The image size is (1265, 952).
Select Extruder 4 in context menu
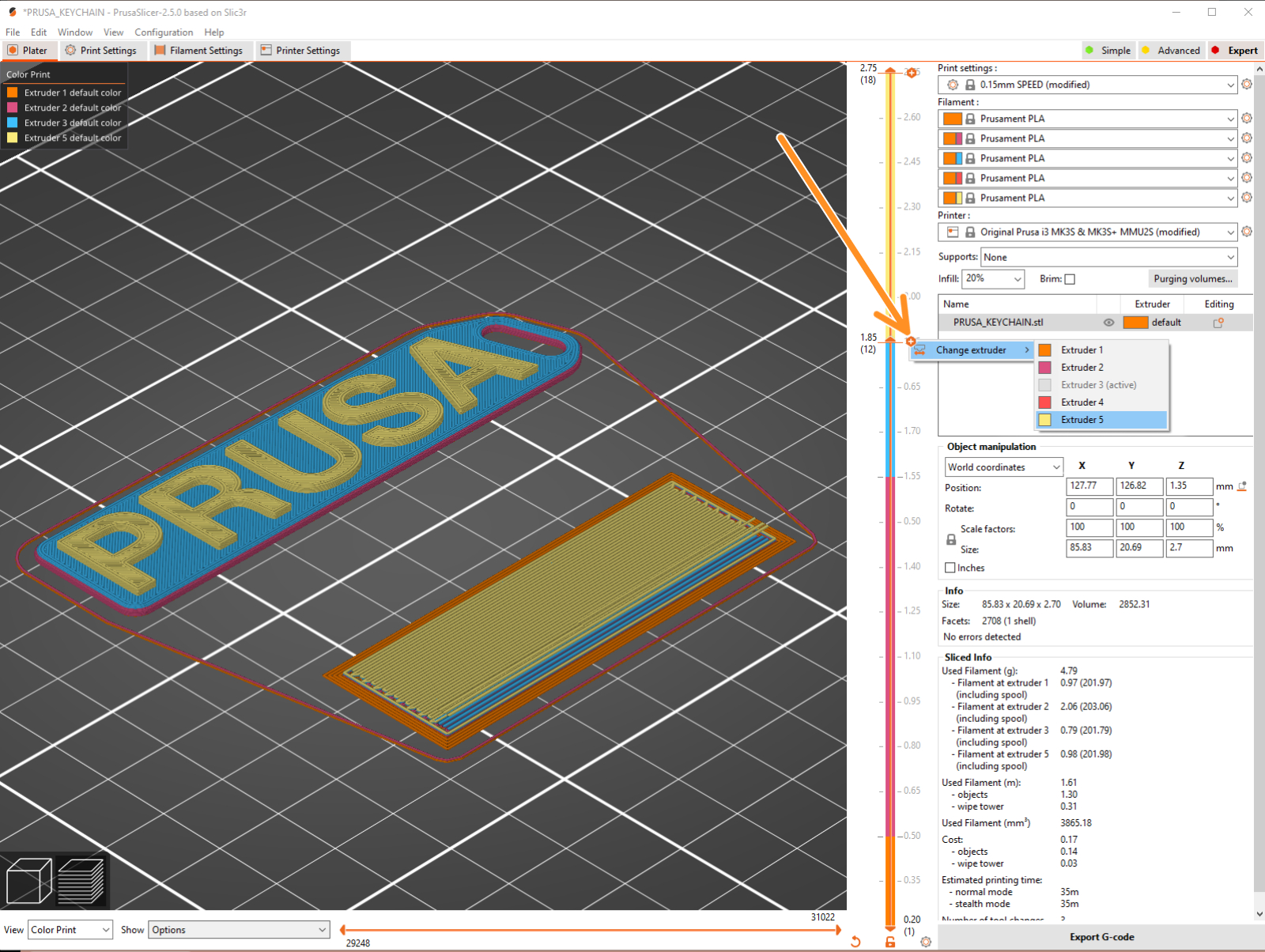pos(1101,402)
